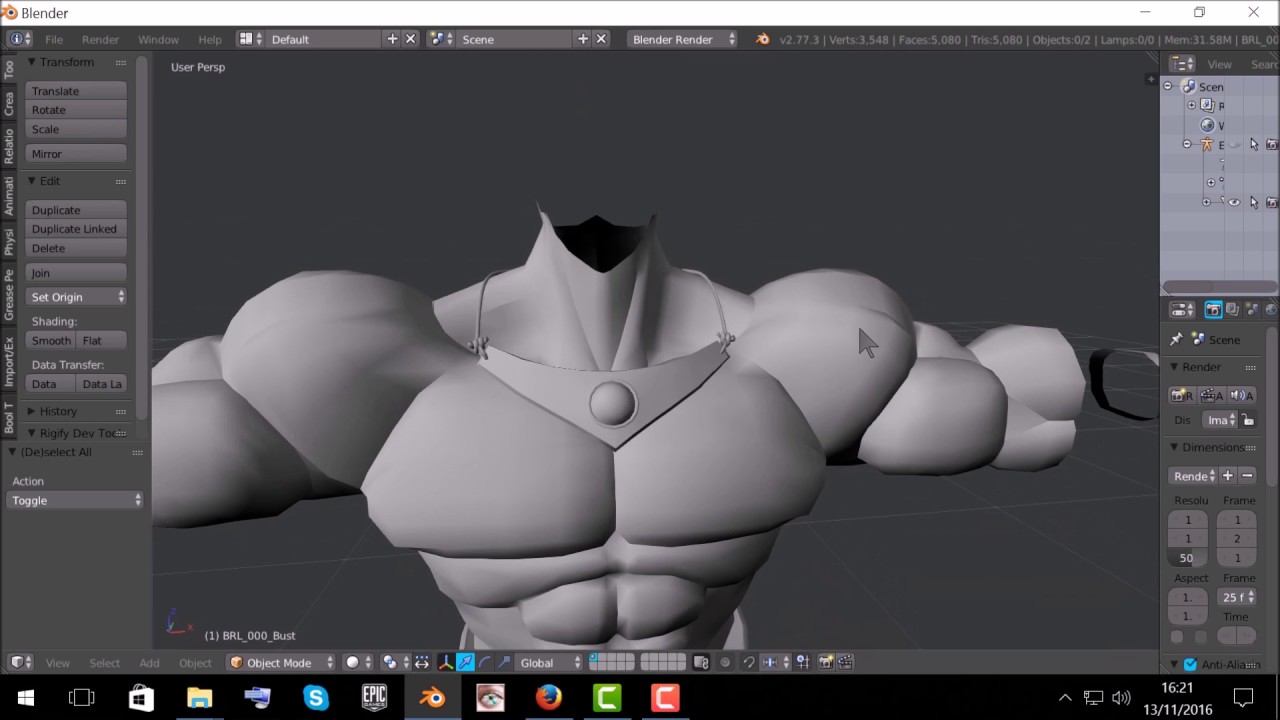Open the Object Mode selector
The height and width of the screenshot is (720, 1280).
point(281,662)
